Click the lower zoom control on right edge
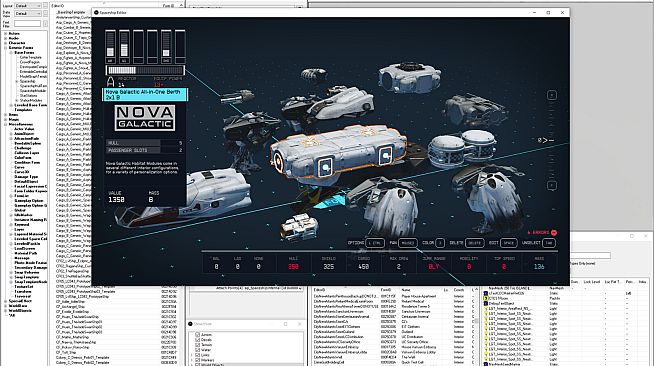Screen dimensions: 654x366 [x=551, y=185]
